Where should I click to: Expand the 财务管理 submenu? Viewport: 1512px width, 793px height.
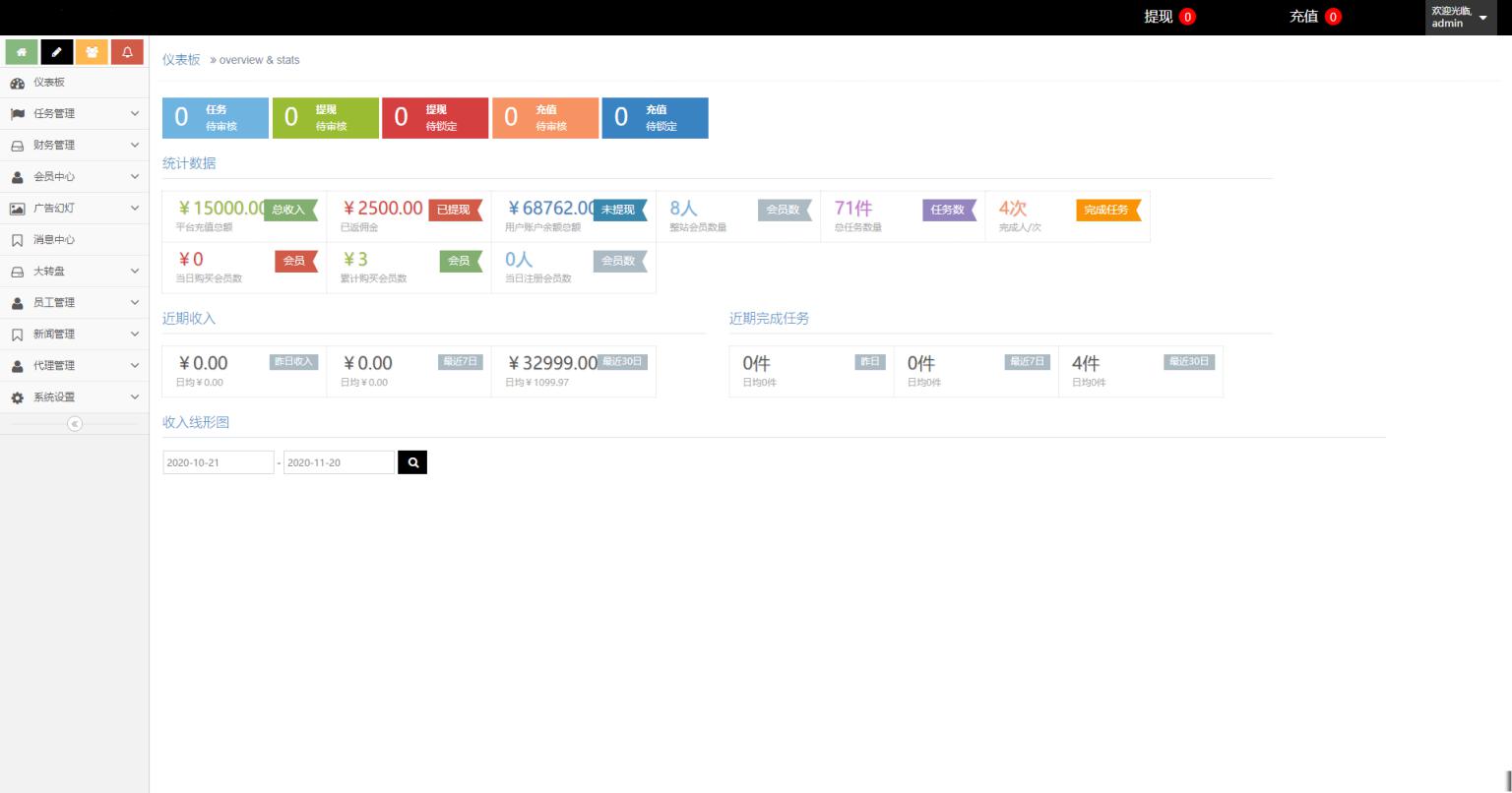pos(75,146)
